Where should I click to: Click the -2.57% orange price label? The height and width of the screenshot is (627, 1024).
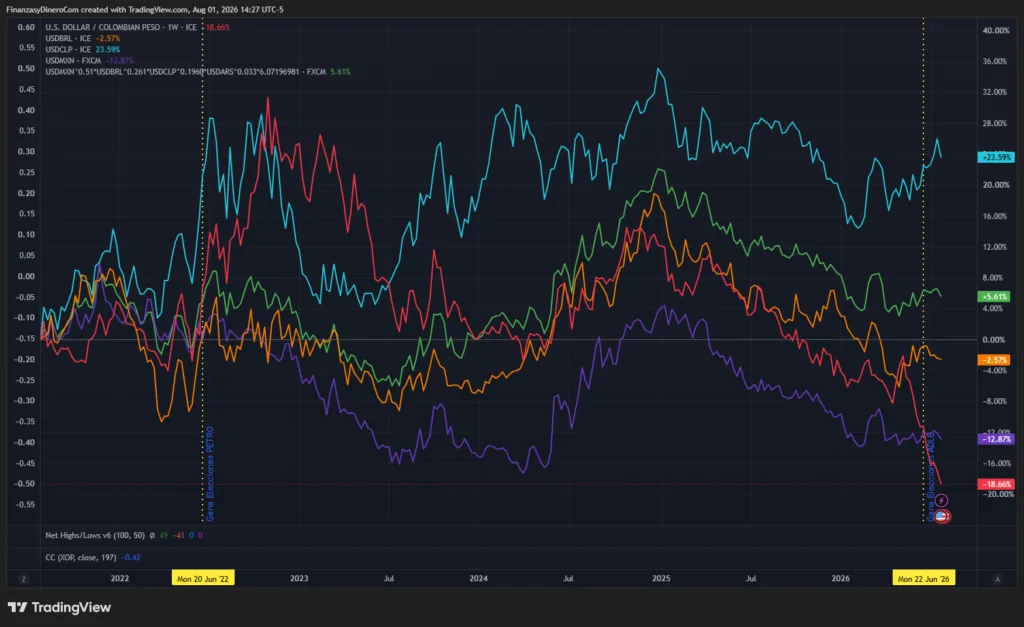tap(994, 360)
